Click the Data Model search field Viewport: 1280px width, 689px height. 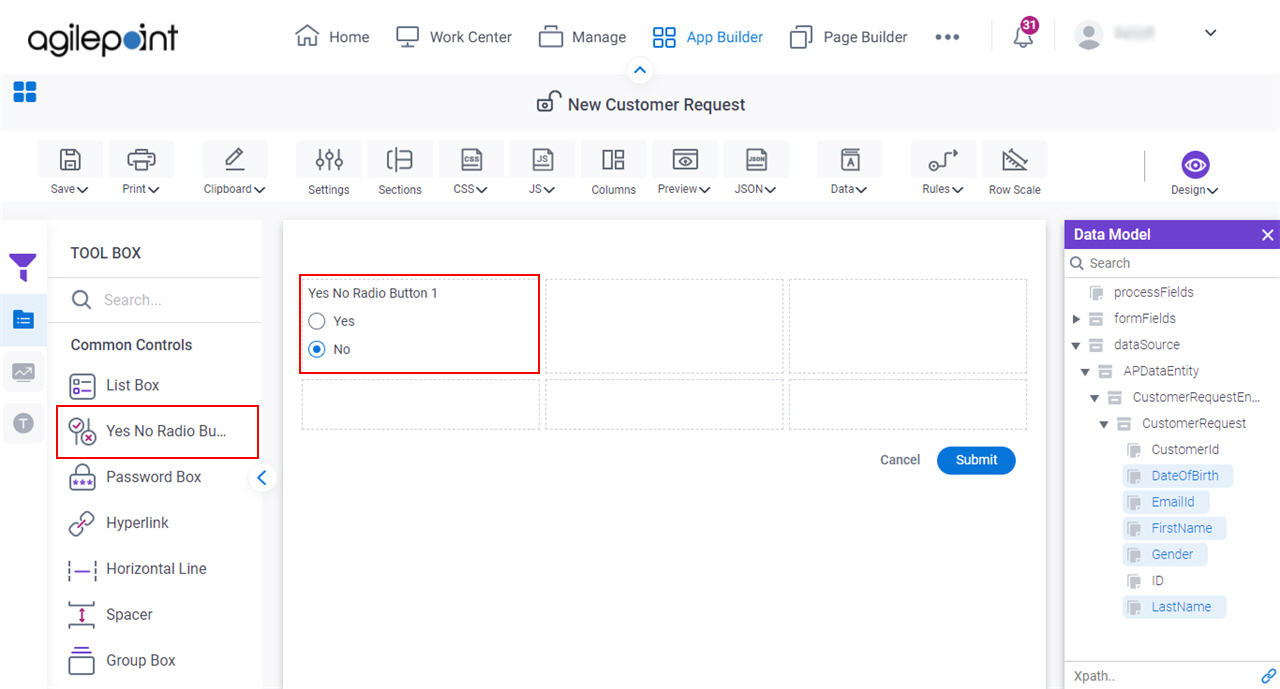point(1172,263)
